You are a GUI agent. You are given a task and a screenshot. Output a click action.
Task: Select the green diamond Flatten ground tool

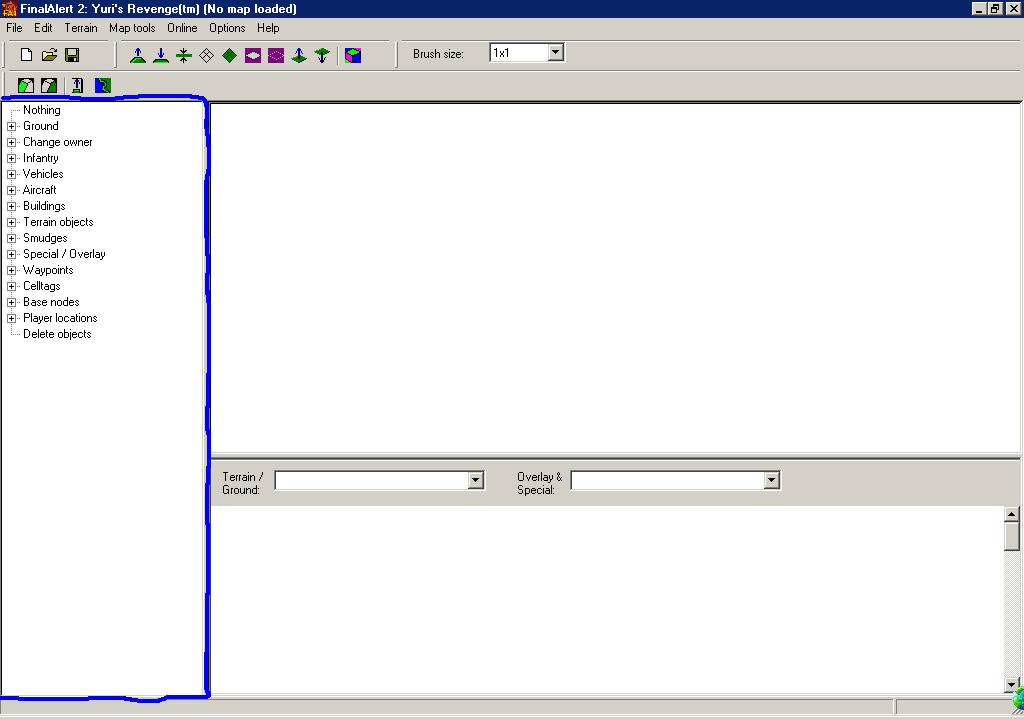[229, 56]
